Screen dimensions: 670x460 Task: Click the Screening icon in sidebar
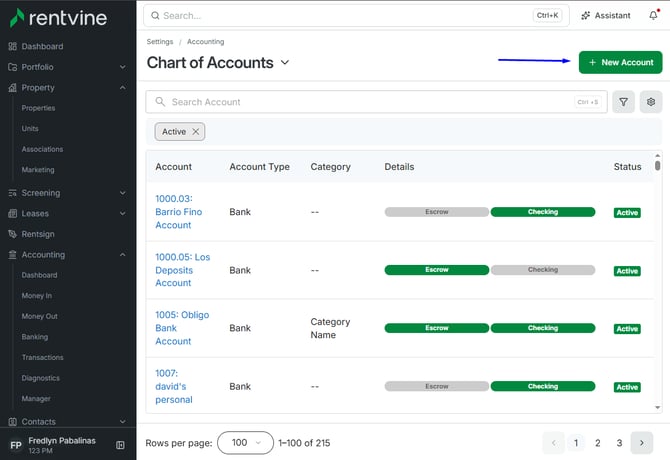click(12, 193)
